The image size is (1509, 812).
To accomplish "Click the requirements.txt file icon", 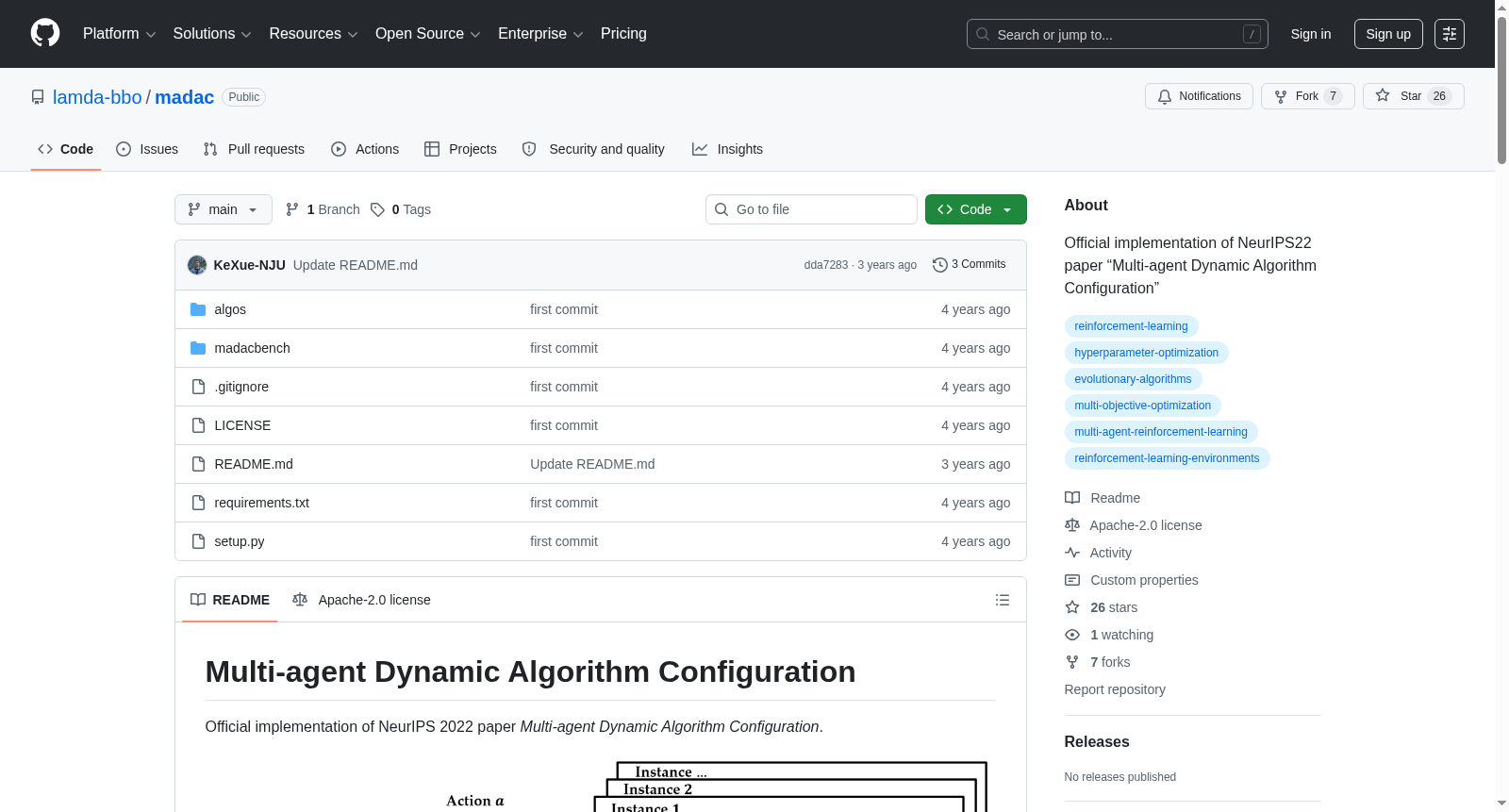I will (x=198, y=503).
